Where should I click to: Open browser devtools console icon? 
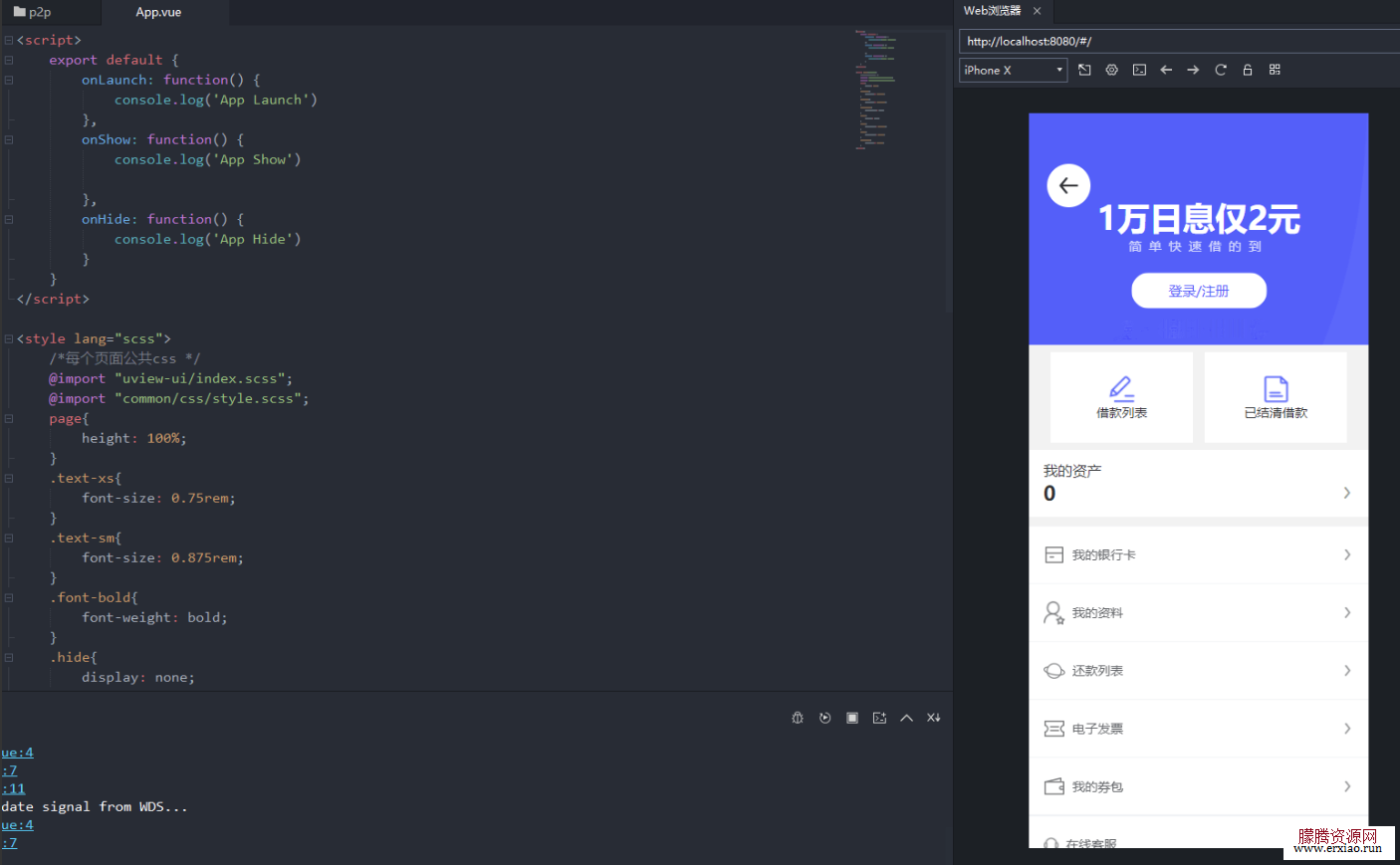point(1139,70)
